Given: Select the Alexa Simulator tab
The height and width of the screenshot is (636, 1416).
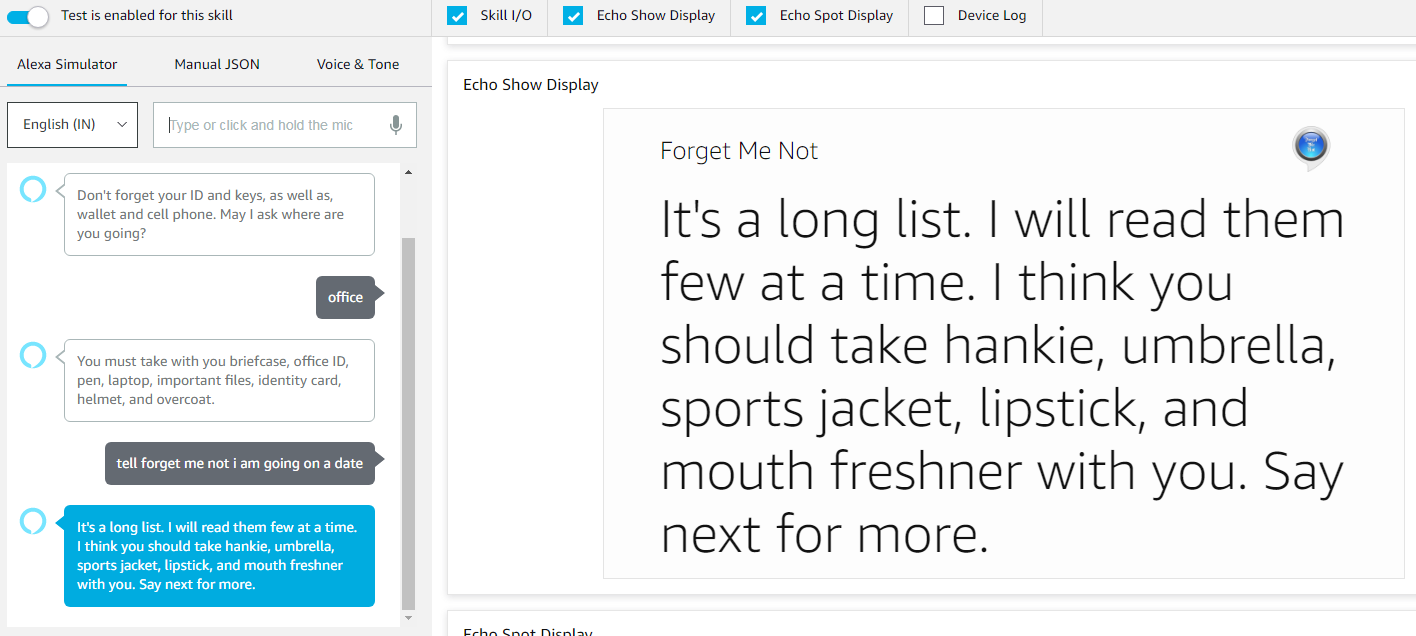Looking at the screenshot, I should (x=67, y=64).
